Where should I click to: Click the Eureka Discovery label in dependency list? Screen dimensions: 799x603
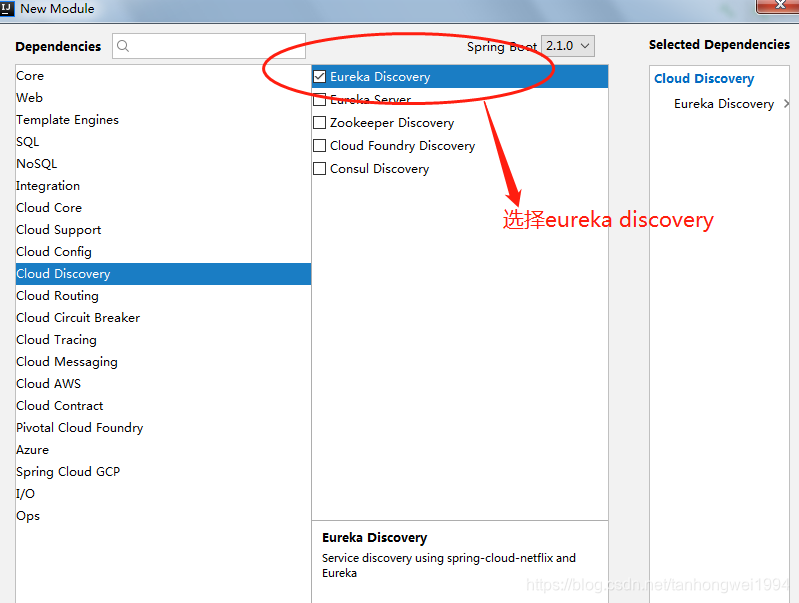click(x=380, y=76)
